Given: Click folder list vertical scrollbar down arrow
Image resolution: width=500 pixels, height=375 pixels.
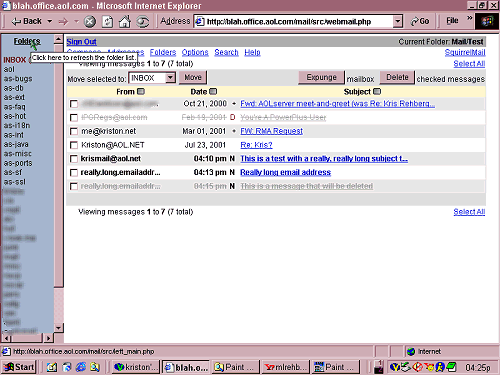Looking at the screenshot, I should pos(58,328).
